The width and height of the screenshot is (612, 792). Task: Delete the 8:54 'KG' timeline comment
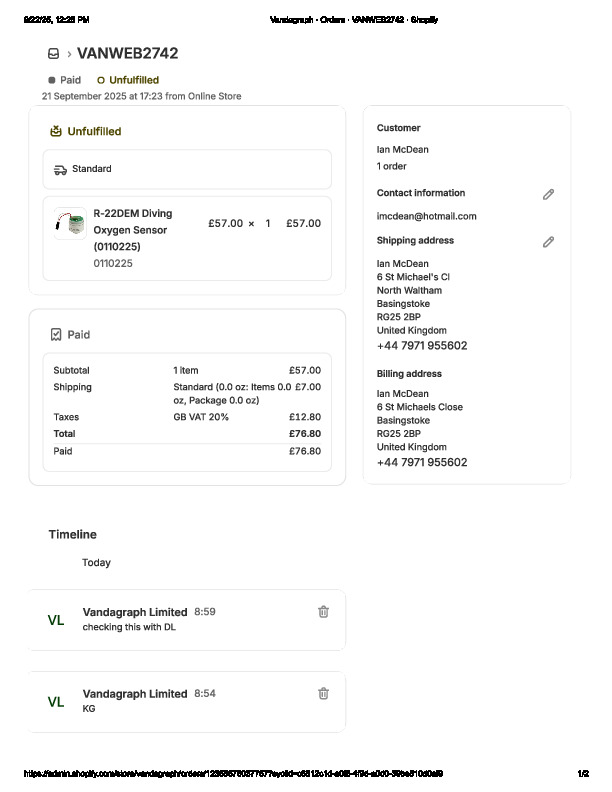coord(323,693)
